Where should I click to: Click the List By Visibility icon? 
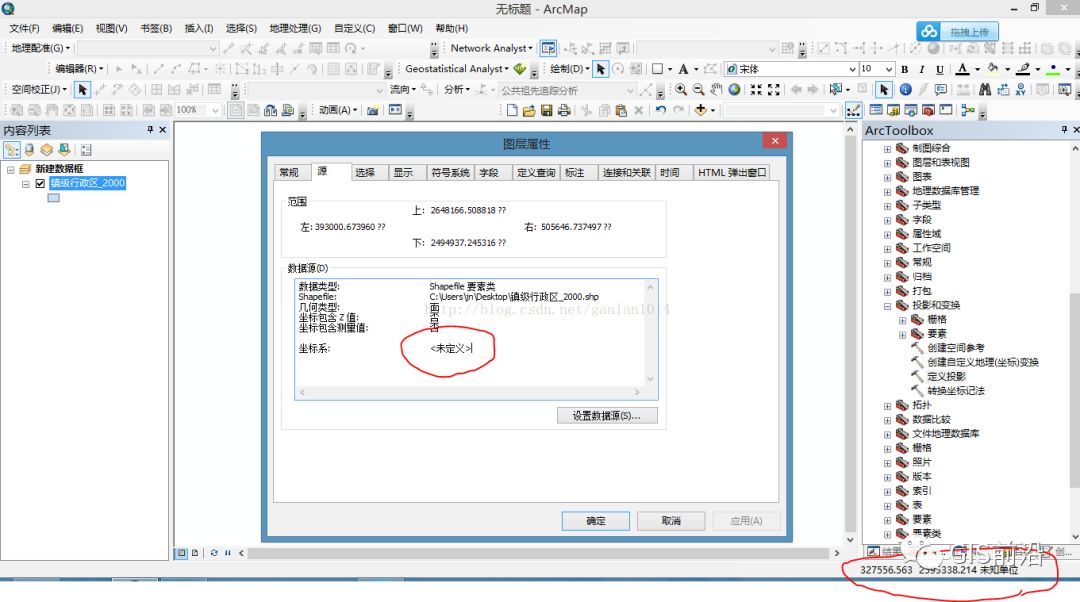[x=47, y=149]
